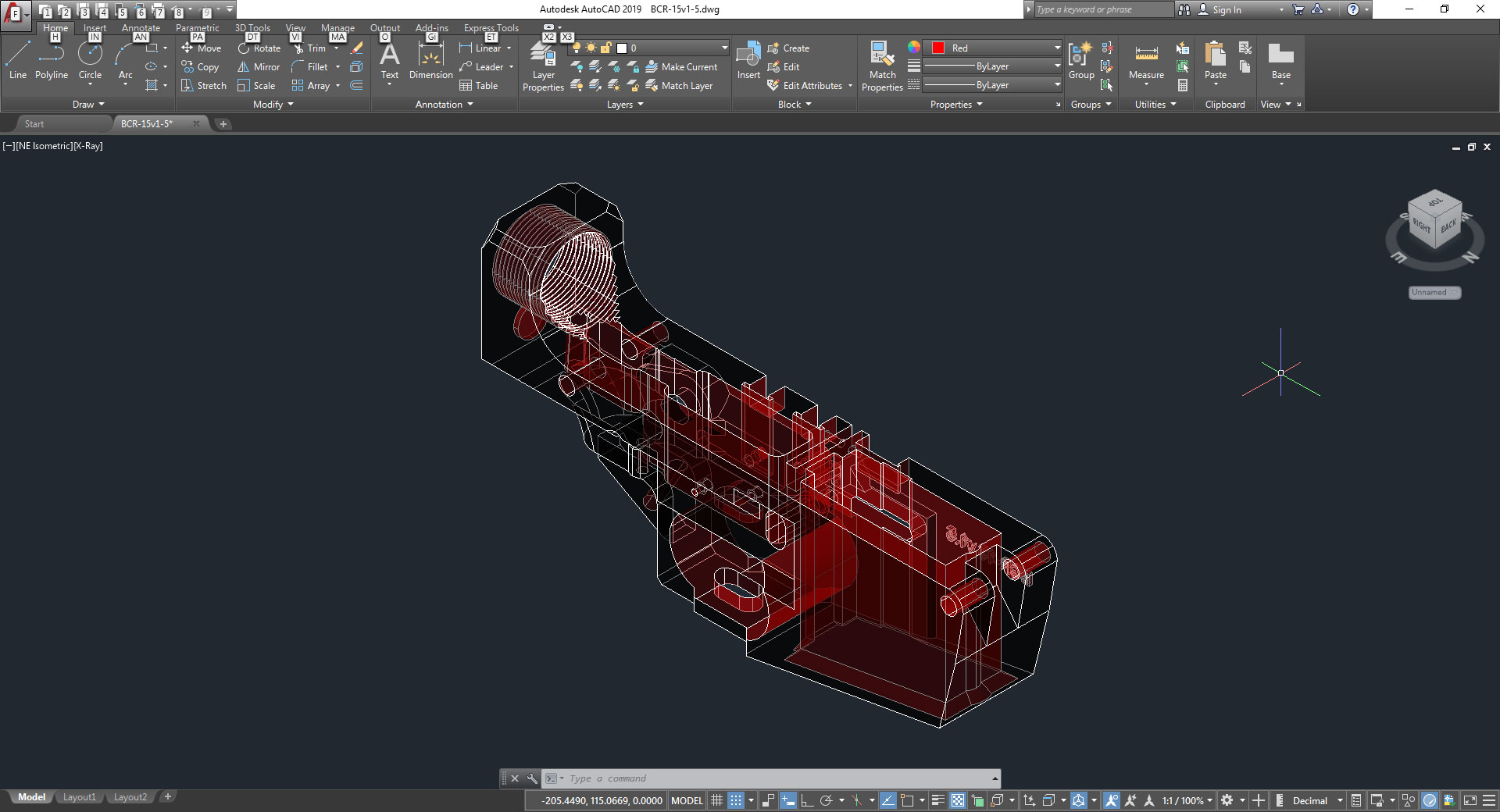1500x812 pixels.
Task: Toggle snap mode in status bar
Action: [736, 800]
